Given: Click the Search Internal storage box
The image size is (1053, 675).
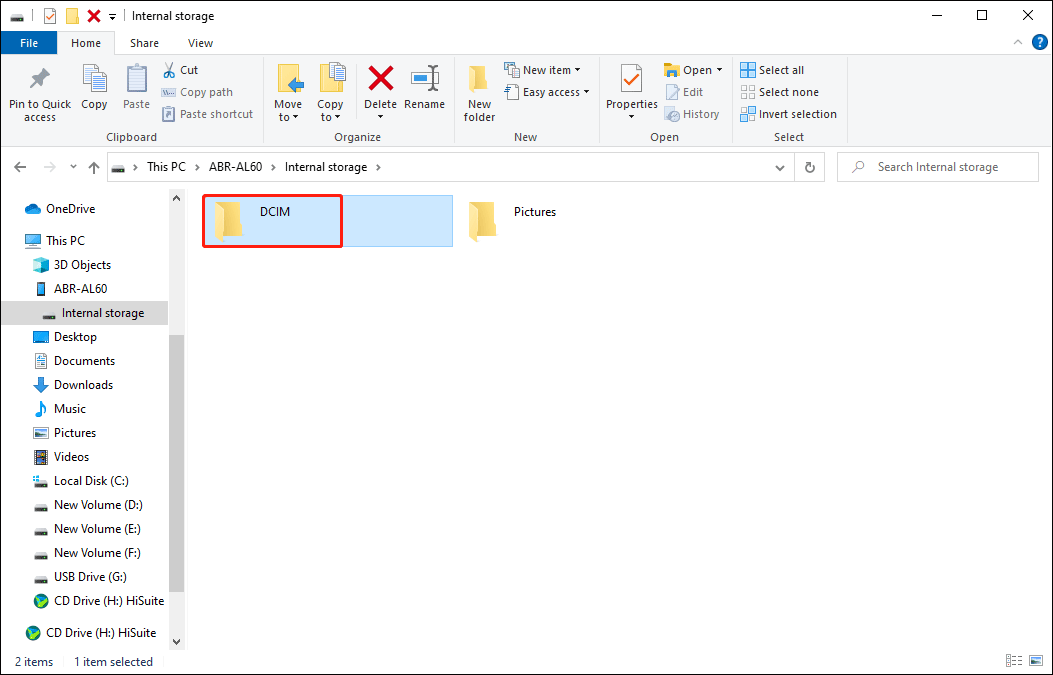Looking at the screenshot, I should pyautogui.click(x=937, y=166).
